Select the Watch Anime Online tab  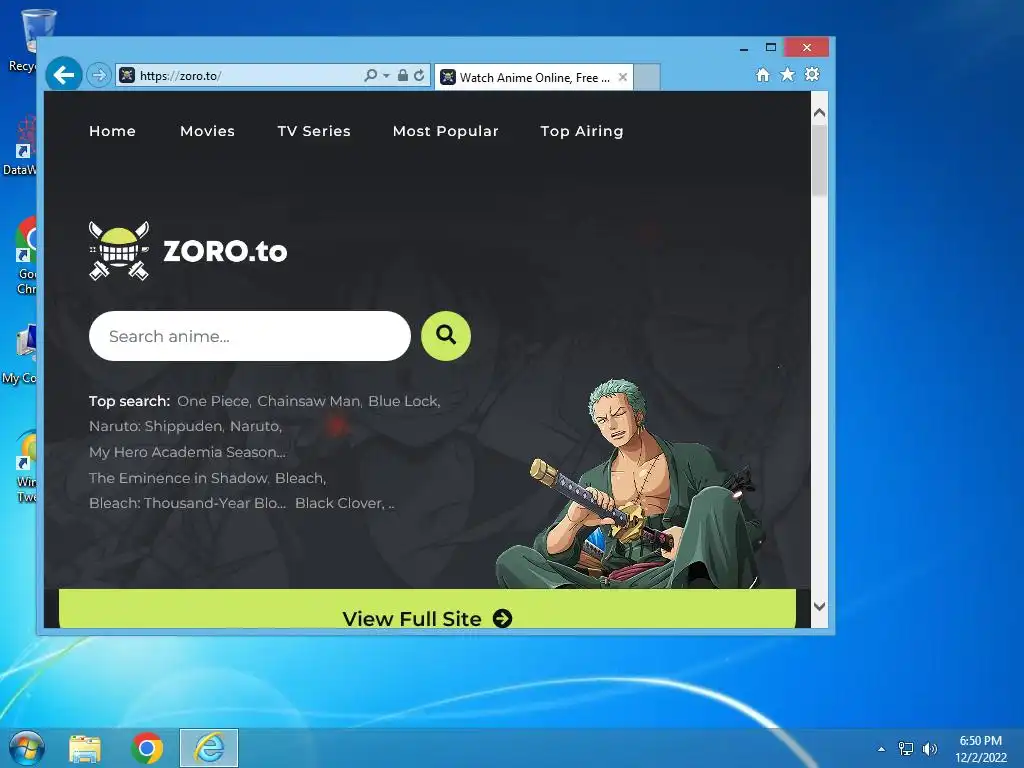(533, 77)
